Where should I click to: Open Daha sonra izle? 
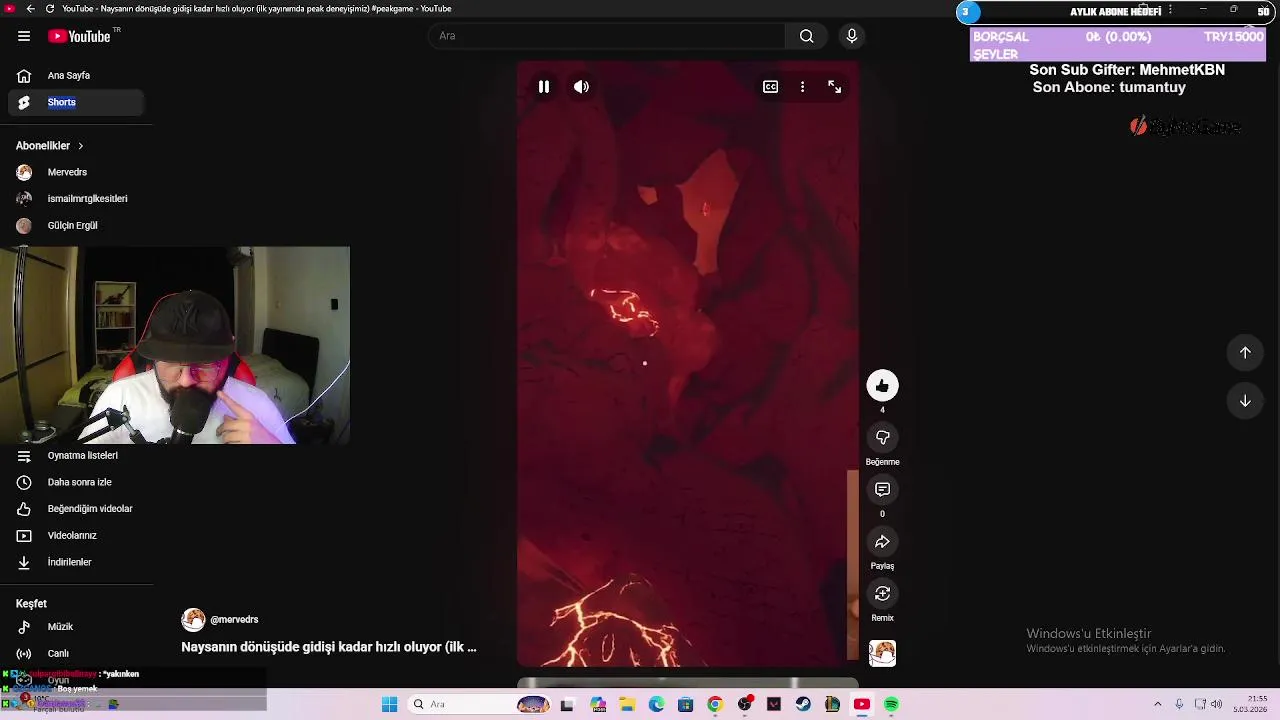(76, 482)
